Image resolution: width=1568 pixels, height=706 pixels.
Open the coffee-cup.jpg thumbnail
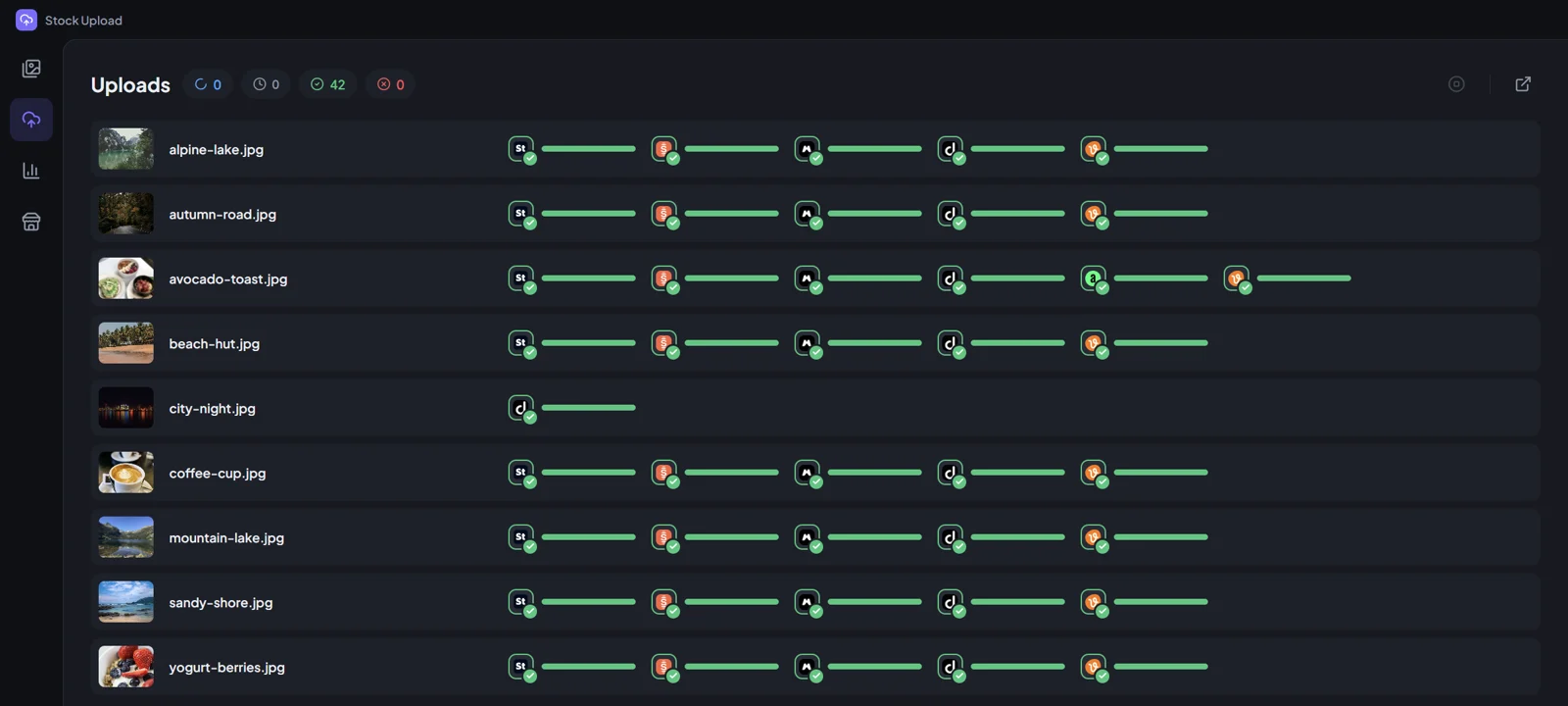[126, 473]
